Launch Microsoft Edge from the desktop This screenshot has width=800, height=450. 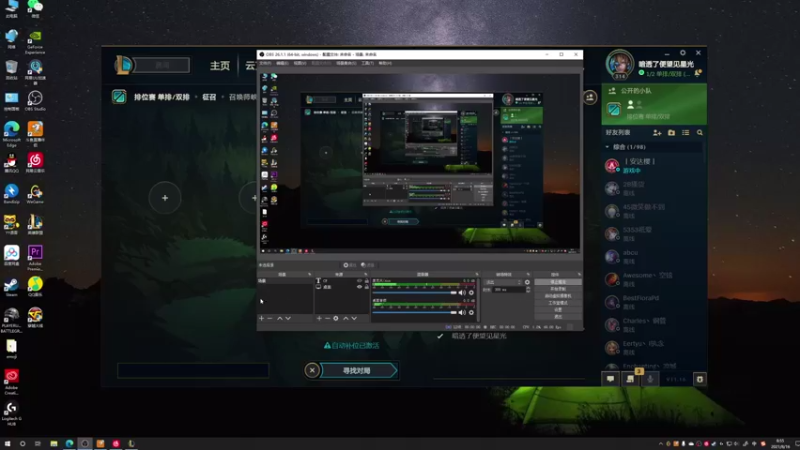click(11, 135)
